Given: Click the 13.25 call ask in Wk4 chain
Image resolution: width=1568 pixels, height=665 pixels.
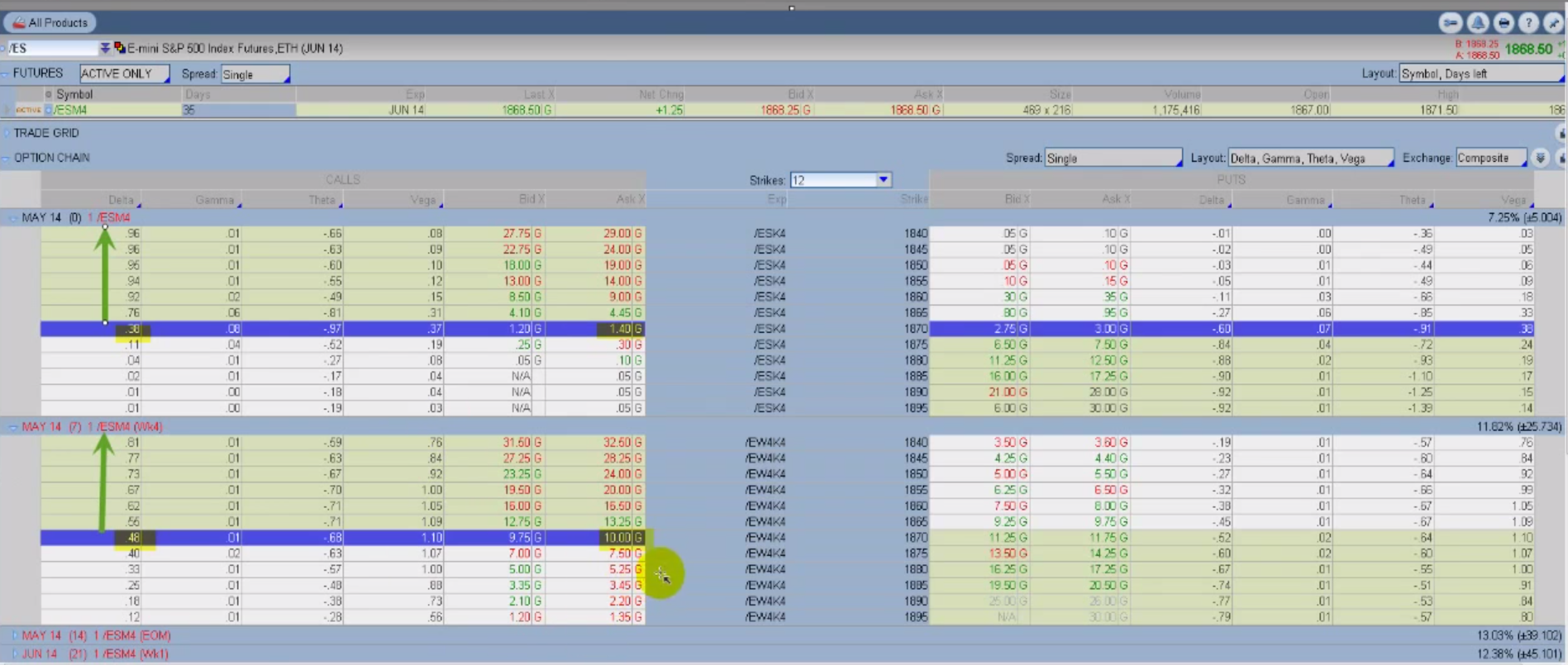Looking at the screenshot, I should [618, 522].
